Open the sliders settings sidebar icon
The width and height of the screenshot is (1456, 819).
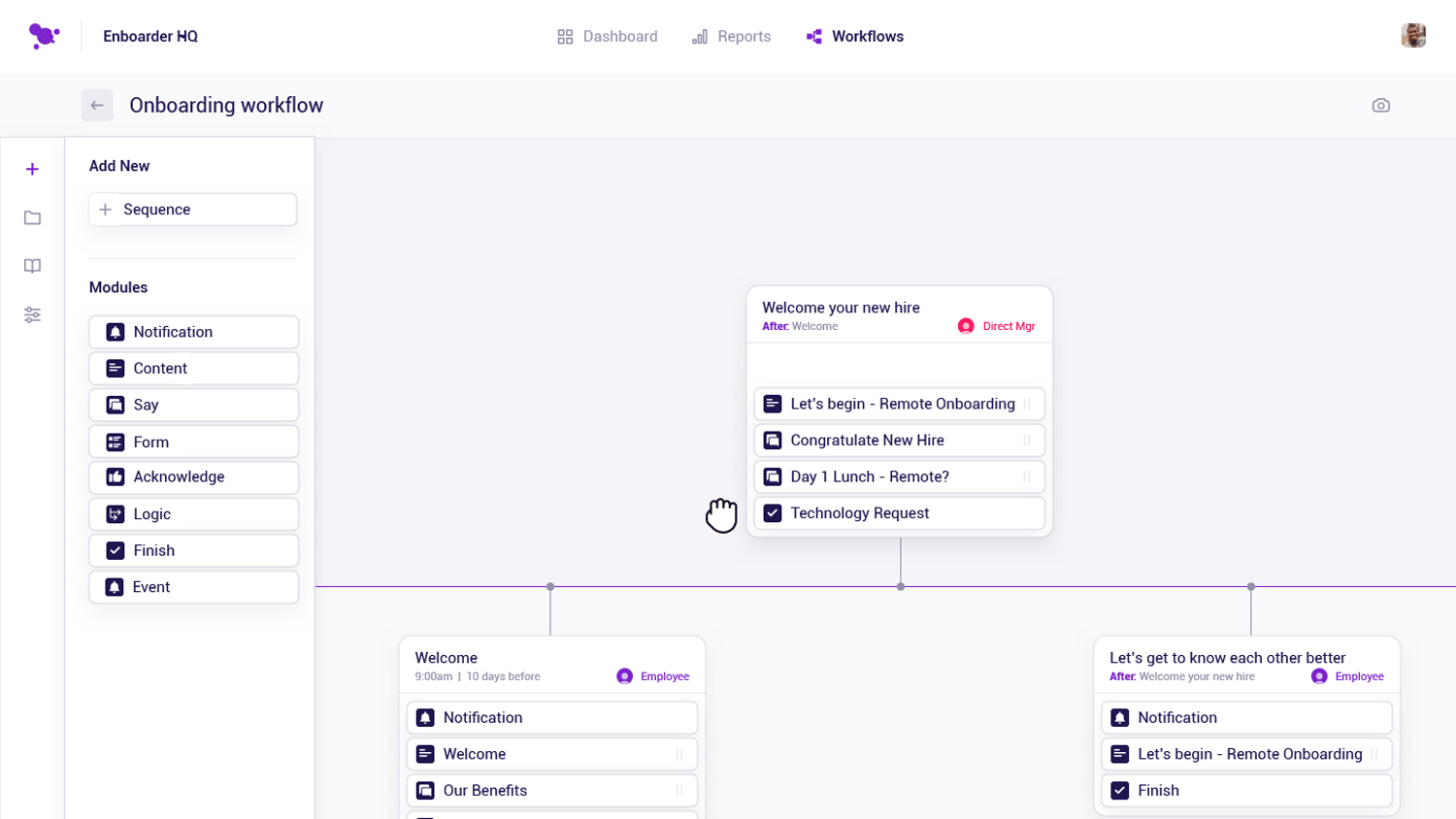point(32,315)
